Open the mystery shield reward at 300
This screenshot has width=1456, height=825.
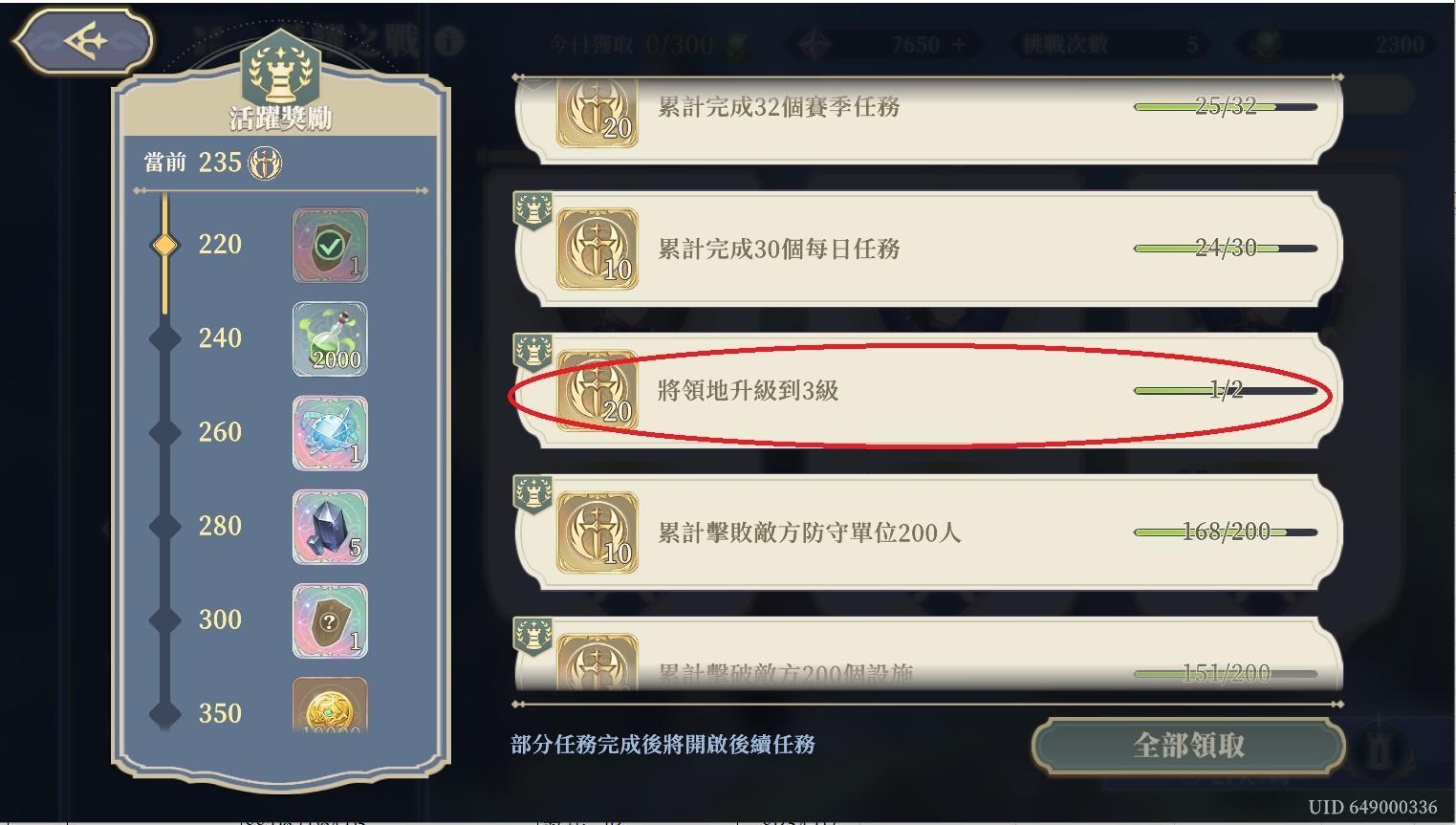tap(330, 620)
